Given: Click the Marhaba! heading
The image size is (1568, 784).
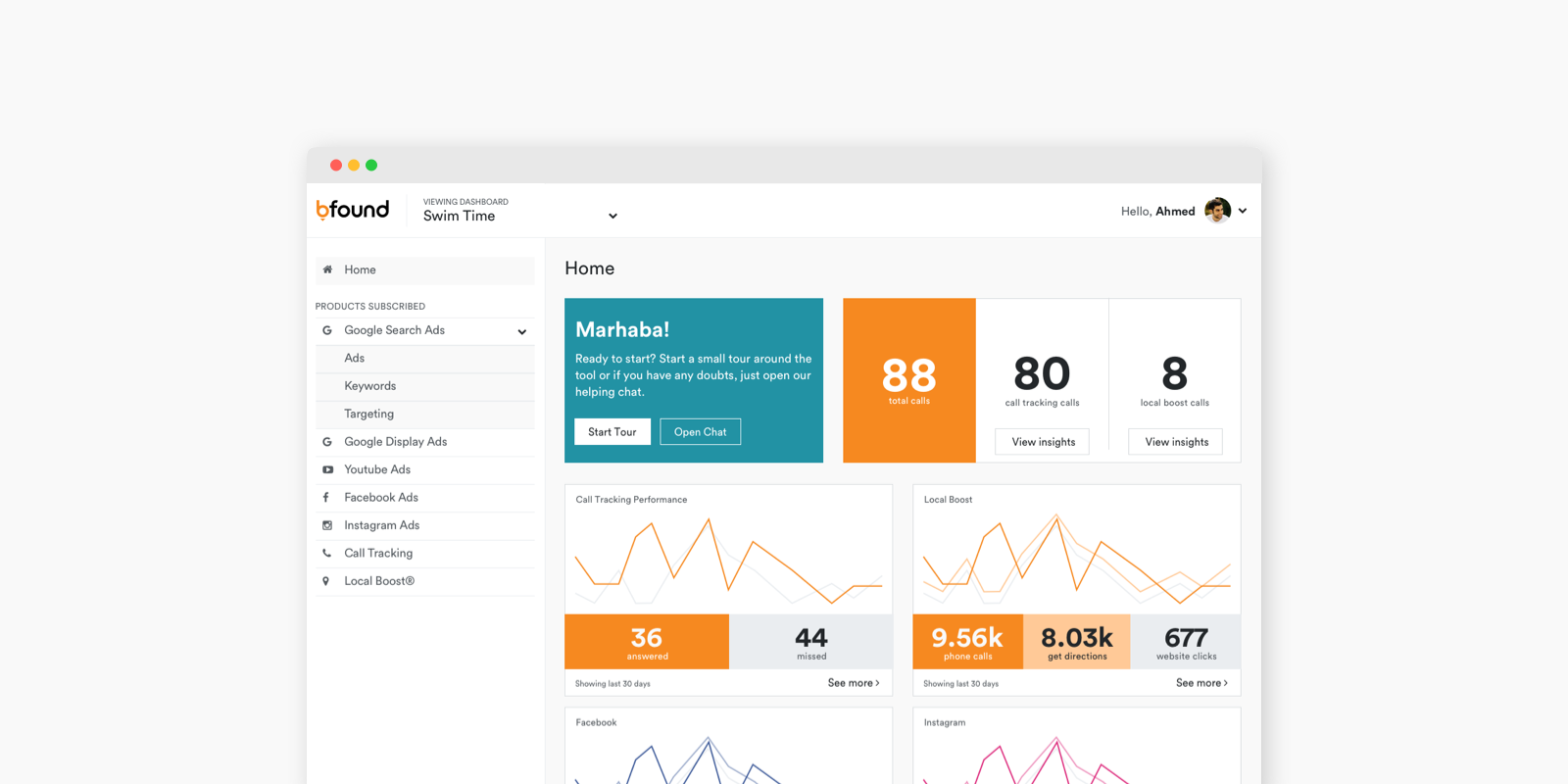Looking at the screenshot, I should (x=622, y=330).
